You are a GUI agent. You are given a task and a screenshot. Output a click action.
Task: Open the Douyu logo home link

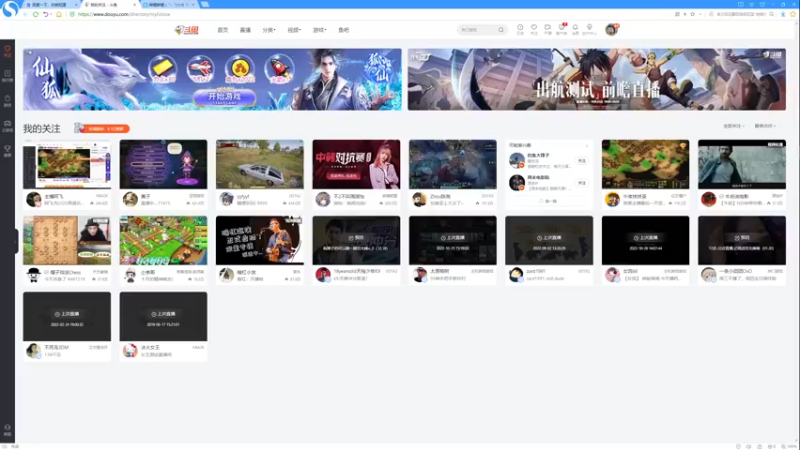pos(187,30)
